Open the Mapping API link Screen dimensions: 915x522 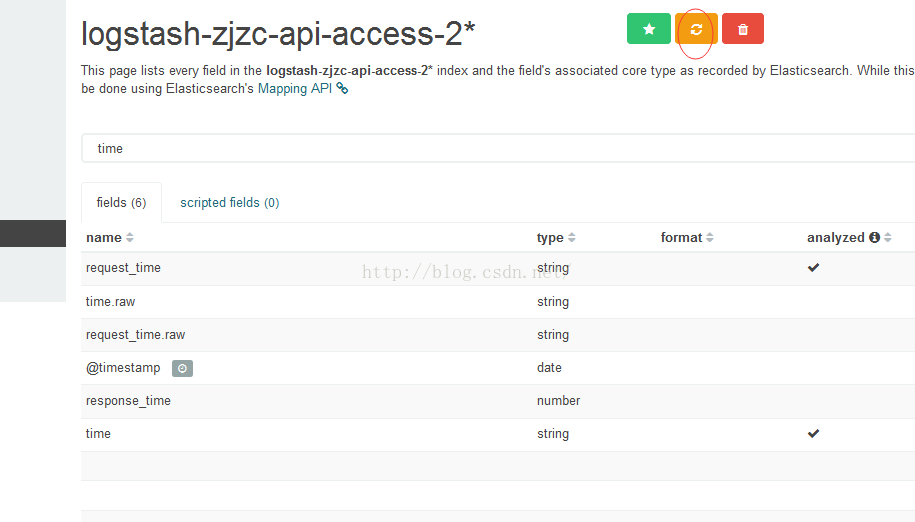point(295,89)
